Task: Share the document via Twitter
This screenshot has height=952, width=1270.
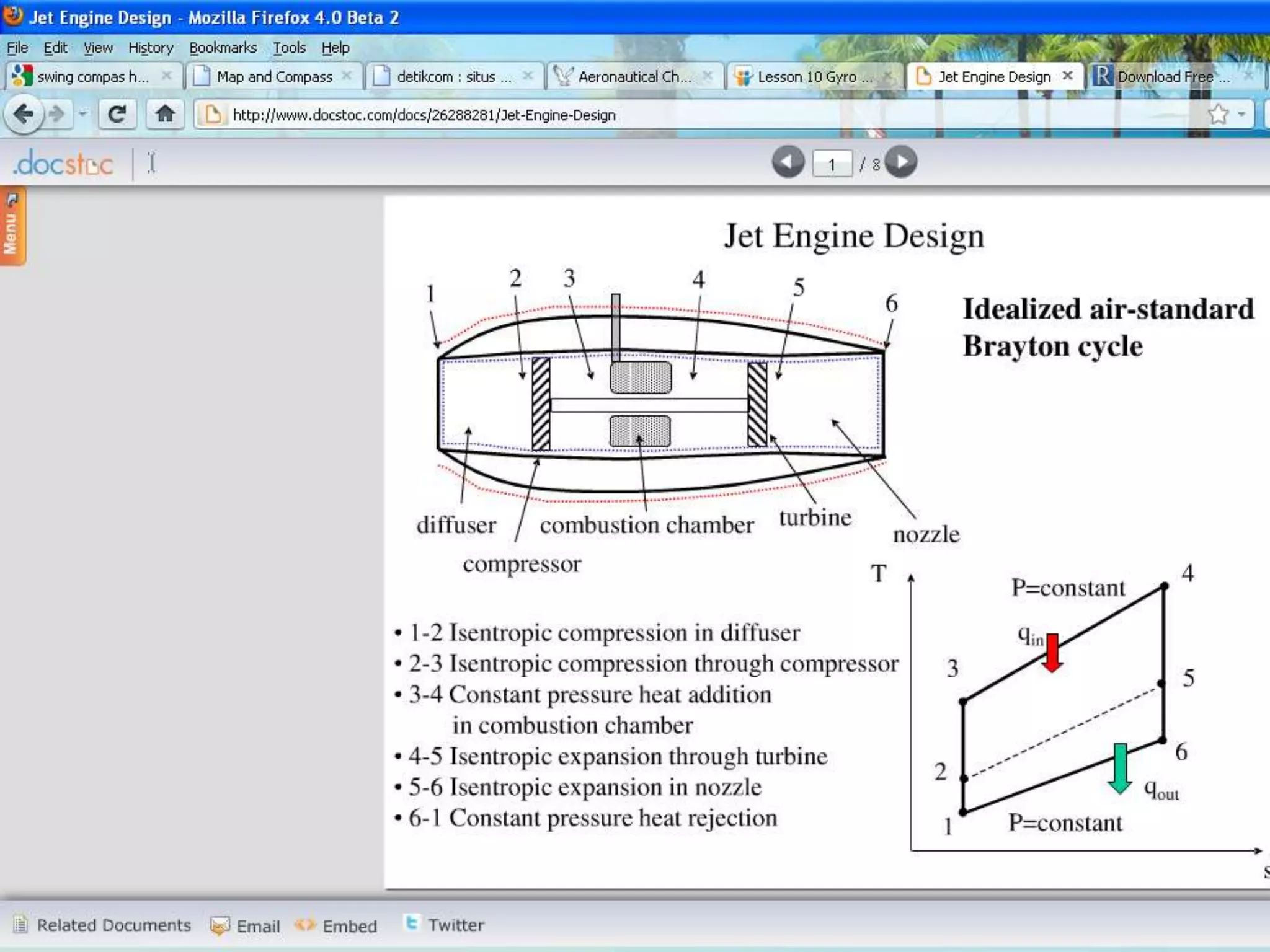Action: (455, 925)
